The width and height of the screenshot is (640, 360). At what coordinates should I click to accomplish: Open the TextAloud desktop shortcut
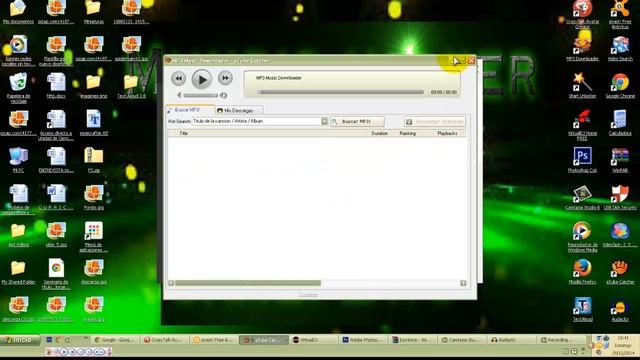[582, 309]
